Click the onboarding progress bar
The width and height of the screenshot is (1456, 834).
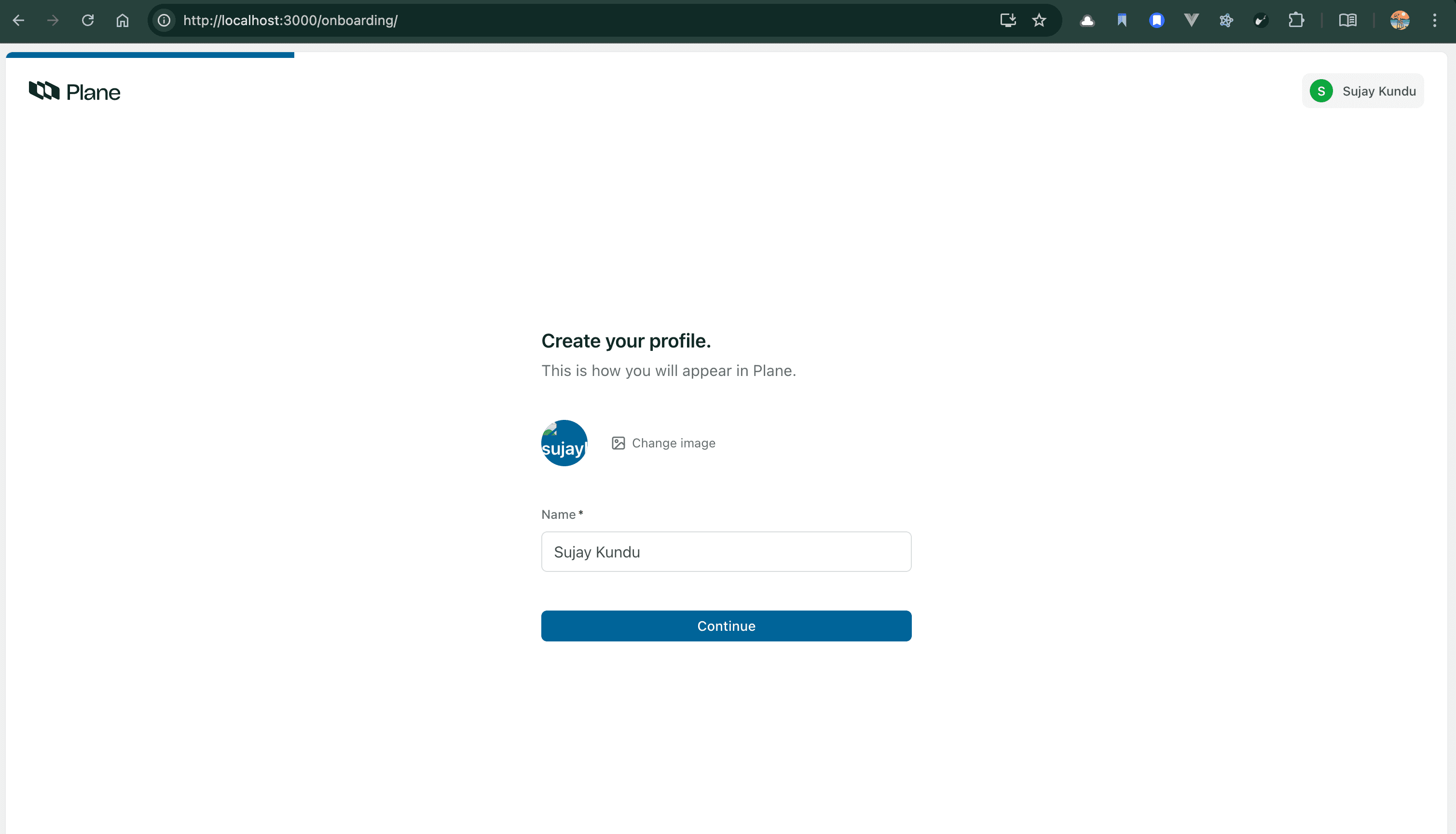pyautogui.click(x=150, y=55)
